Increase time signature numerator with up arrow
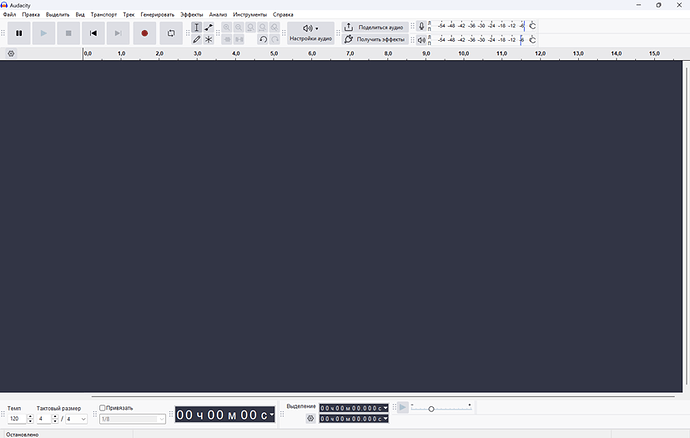690x438 pixels. coord(55,416)
